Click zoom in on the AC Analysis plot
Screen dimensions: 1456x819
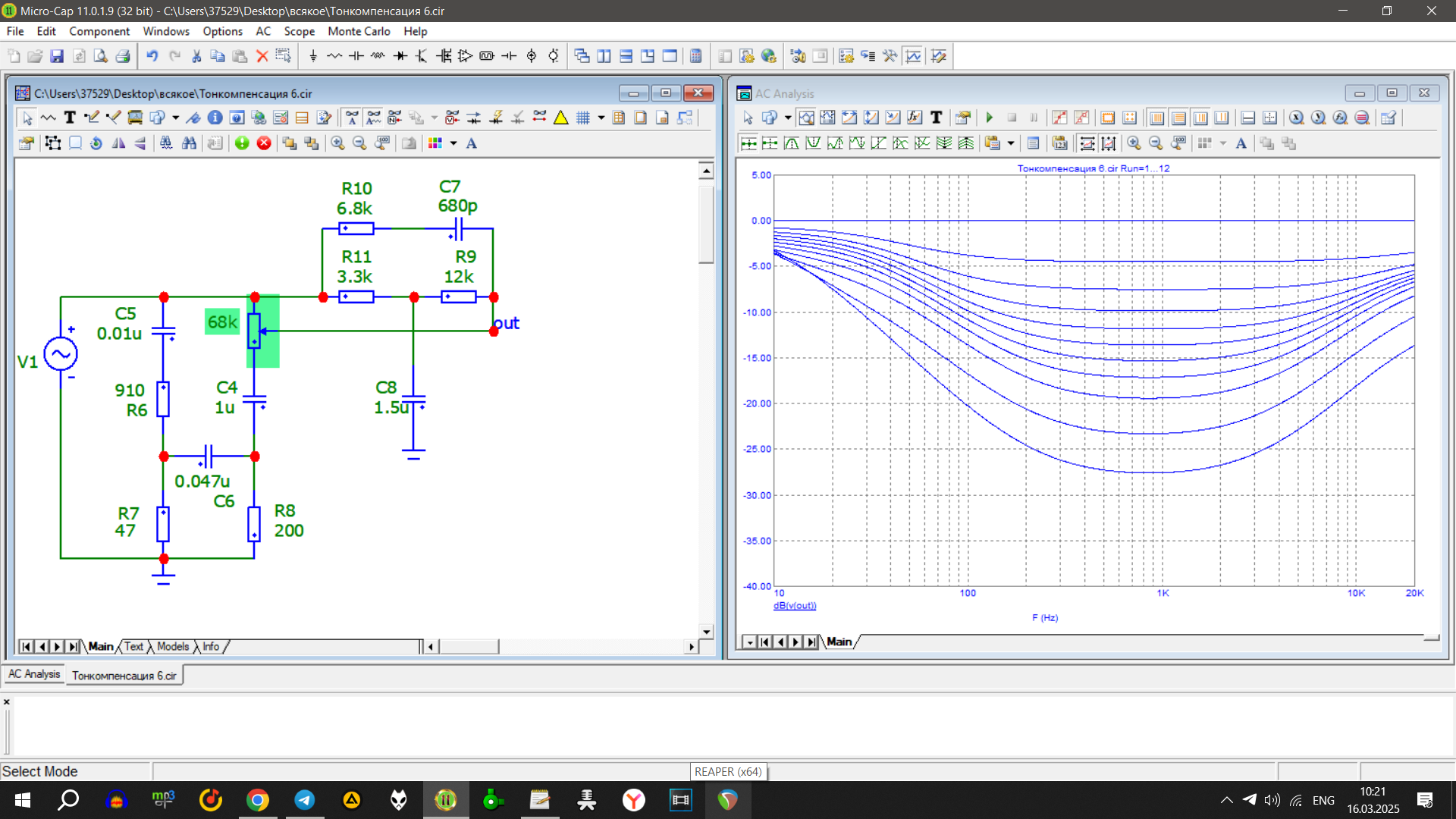1134,143
